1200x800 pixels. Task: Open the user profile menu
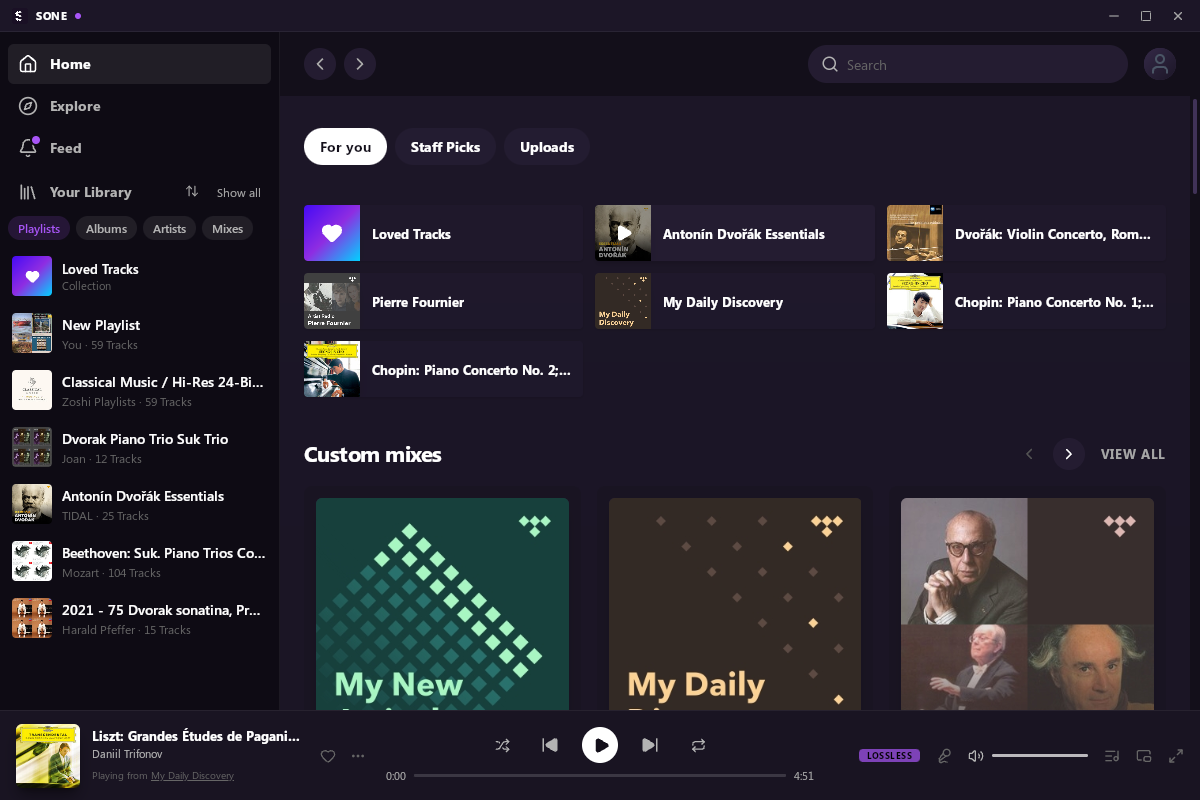pyautogui.click(x=1160, y=64)
